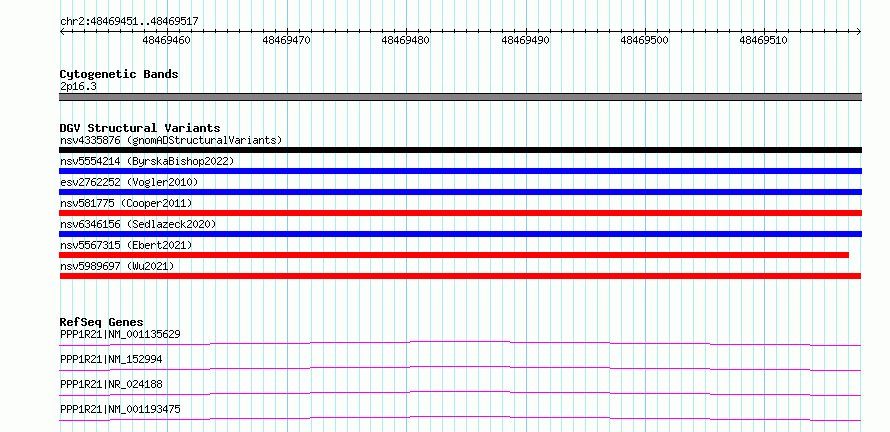Click the left arrowhead of the coordinate ruler
Viewport: 890px width, 432px height.
pos(62,32)
